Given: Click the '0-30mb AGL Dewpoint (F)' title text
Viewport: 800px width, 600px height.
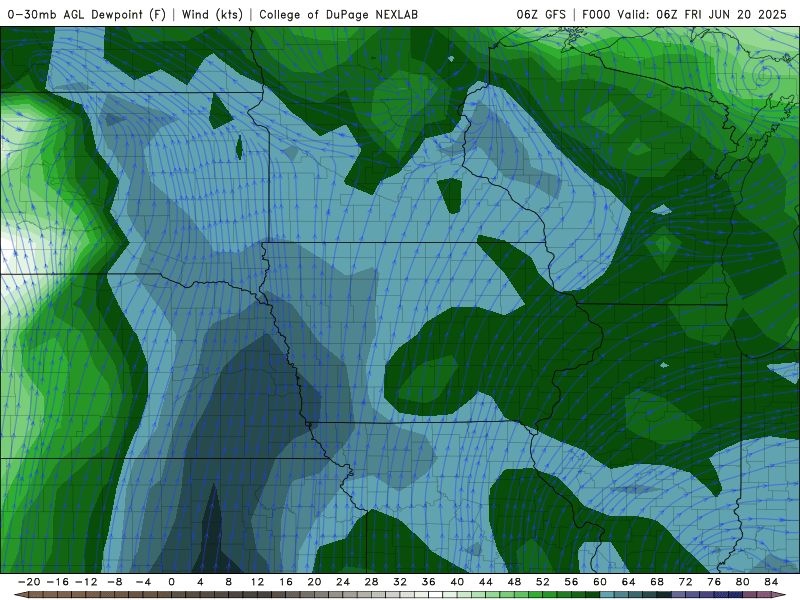Looking at the screenshot, I should pos(87,14).
